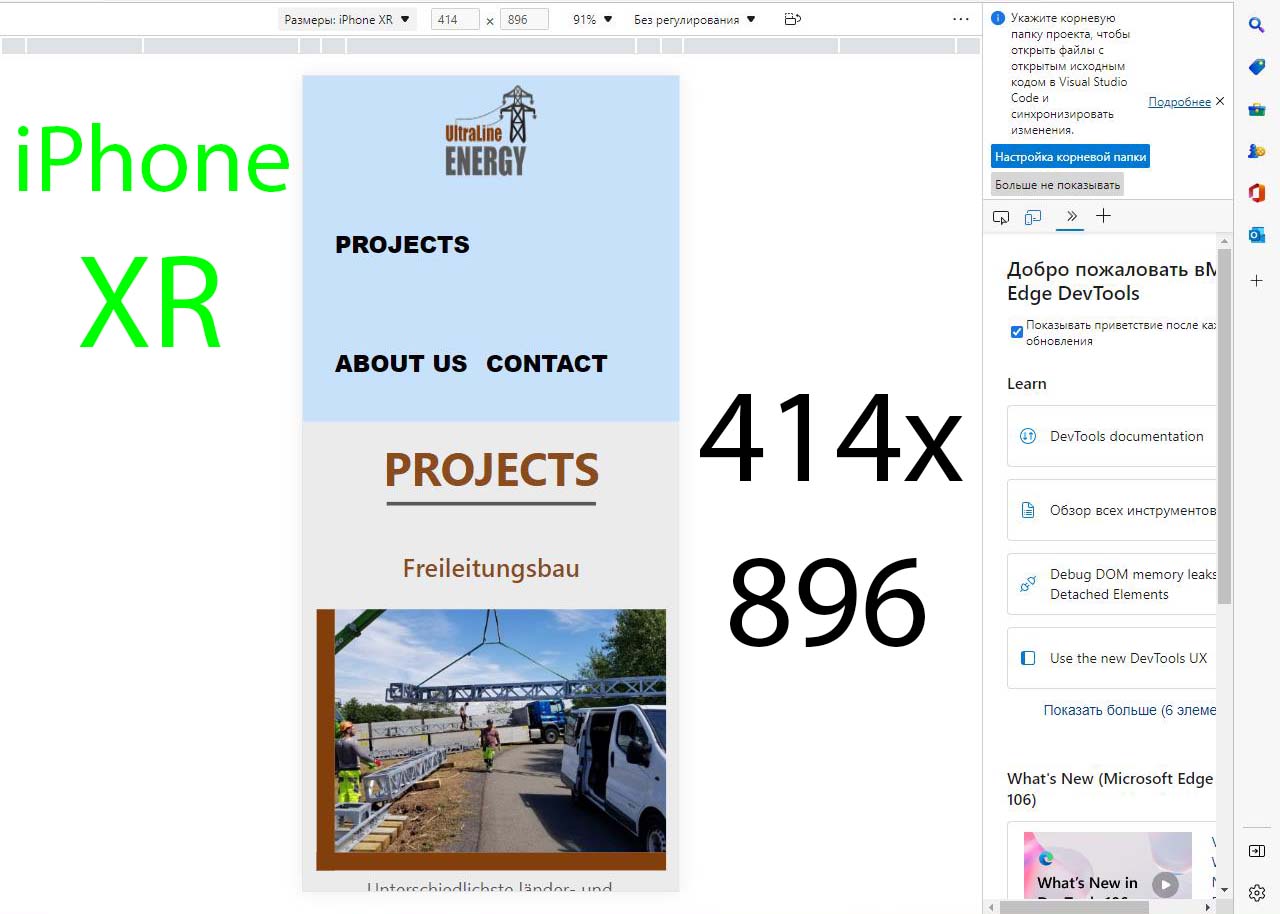Open sidebar settings gear icon
The image size is (1280, 914).
click(1256, 892)
